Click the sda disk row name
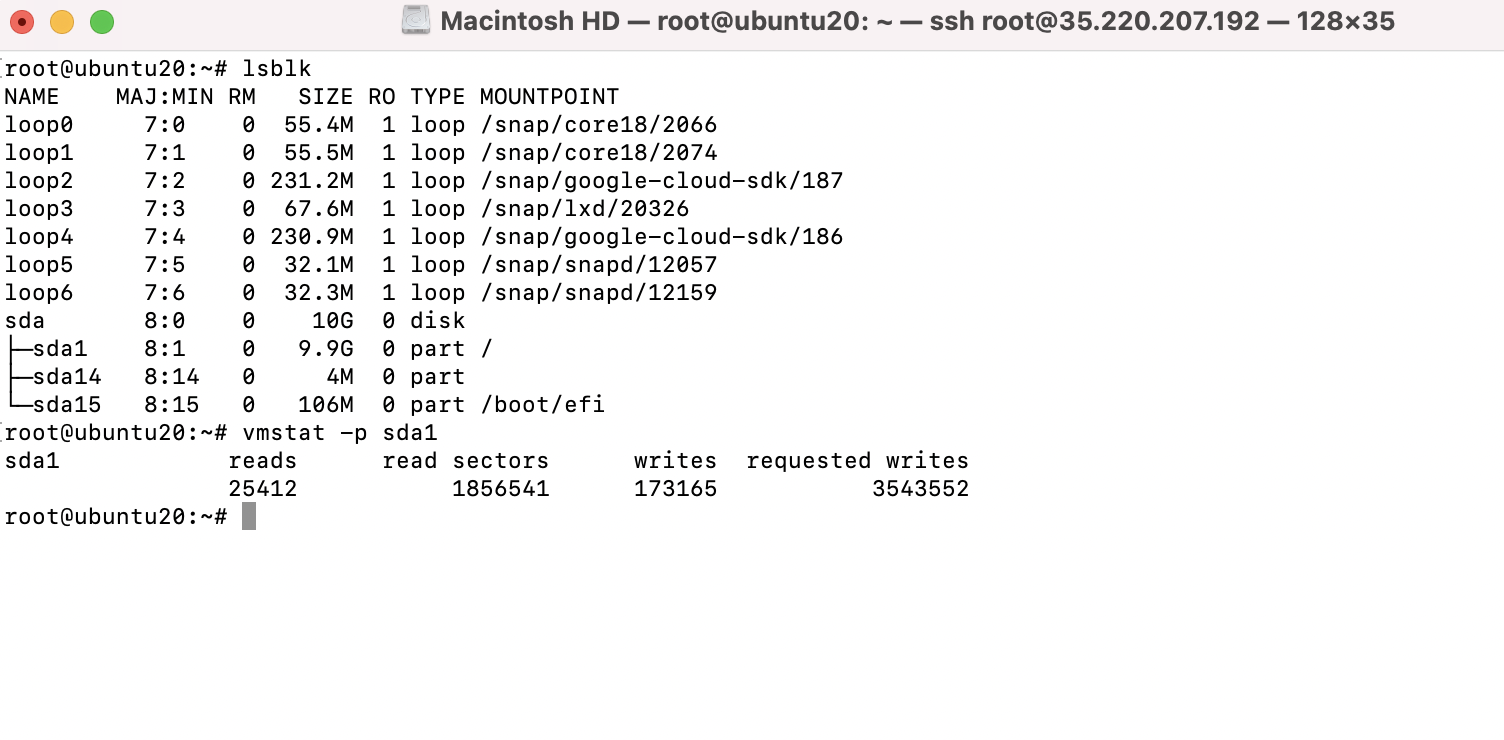This screenshot has height=740, width=1504. [25, 321]
